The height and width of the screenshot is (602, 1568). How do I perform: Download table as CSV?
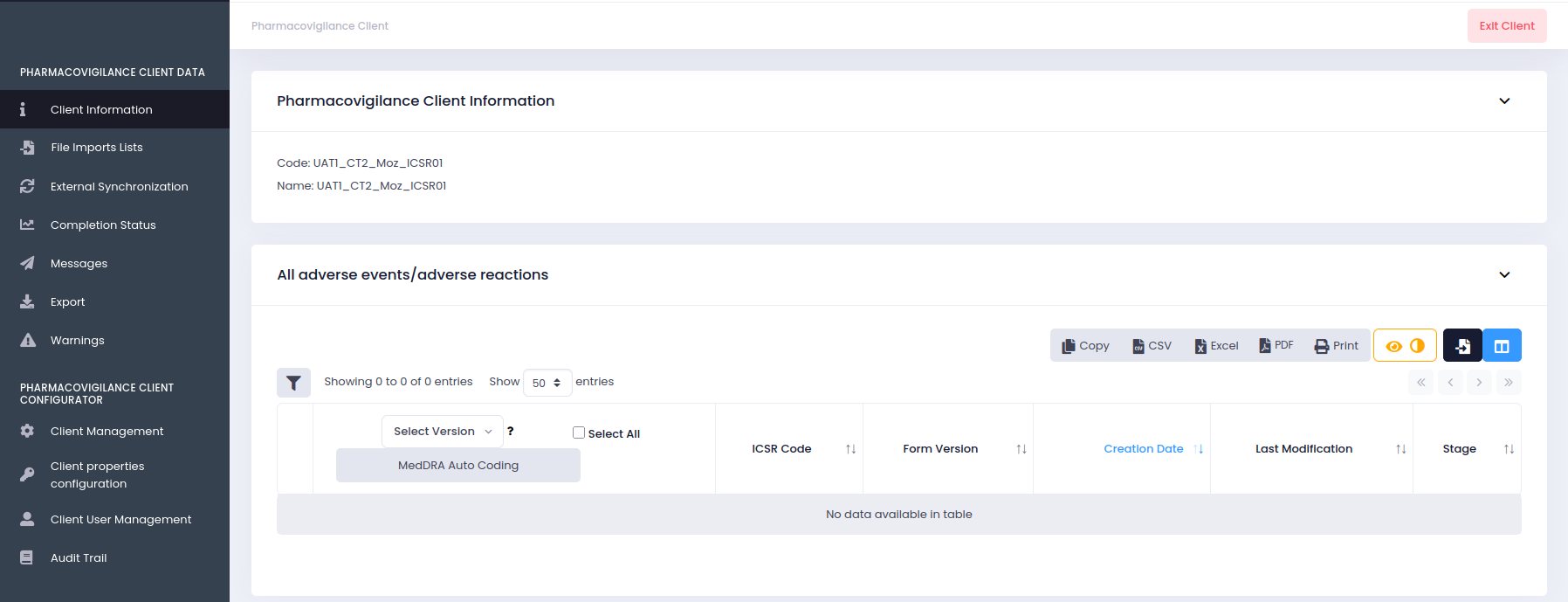coord(1152,346)
